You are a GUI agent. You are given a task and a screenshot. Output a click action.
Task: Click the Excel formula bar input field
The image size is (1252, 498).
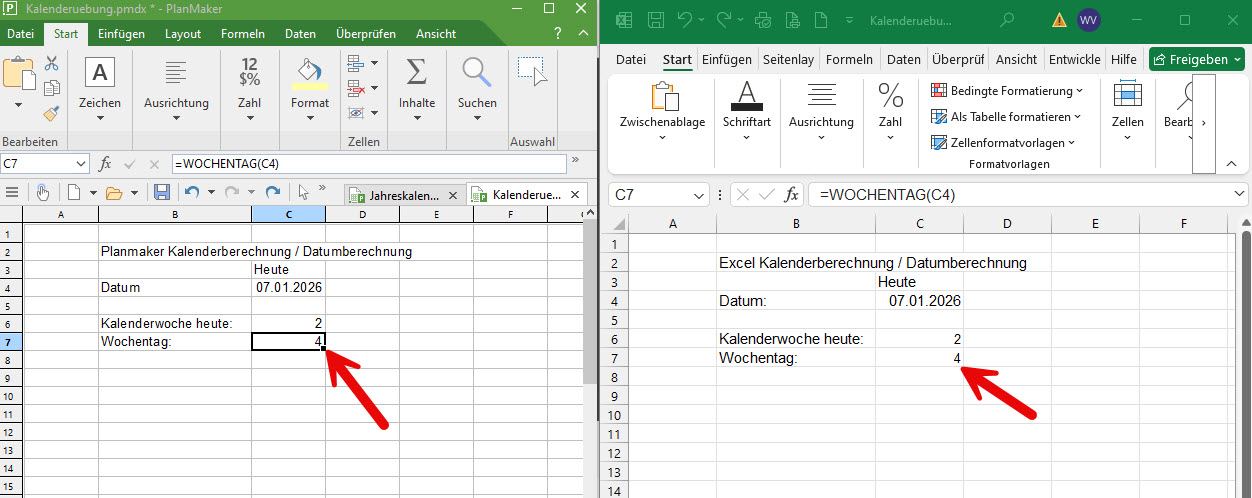[x=1020, y=194]
